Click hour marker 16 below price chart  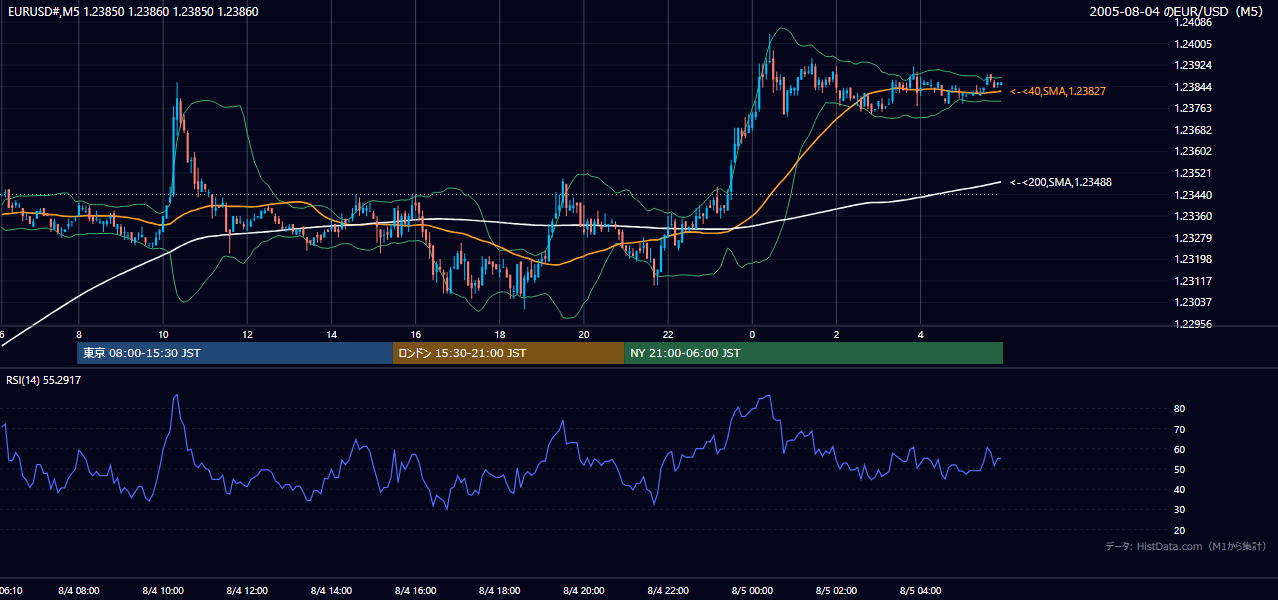pyautogui.click(x=416, y=335)
